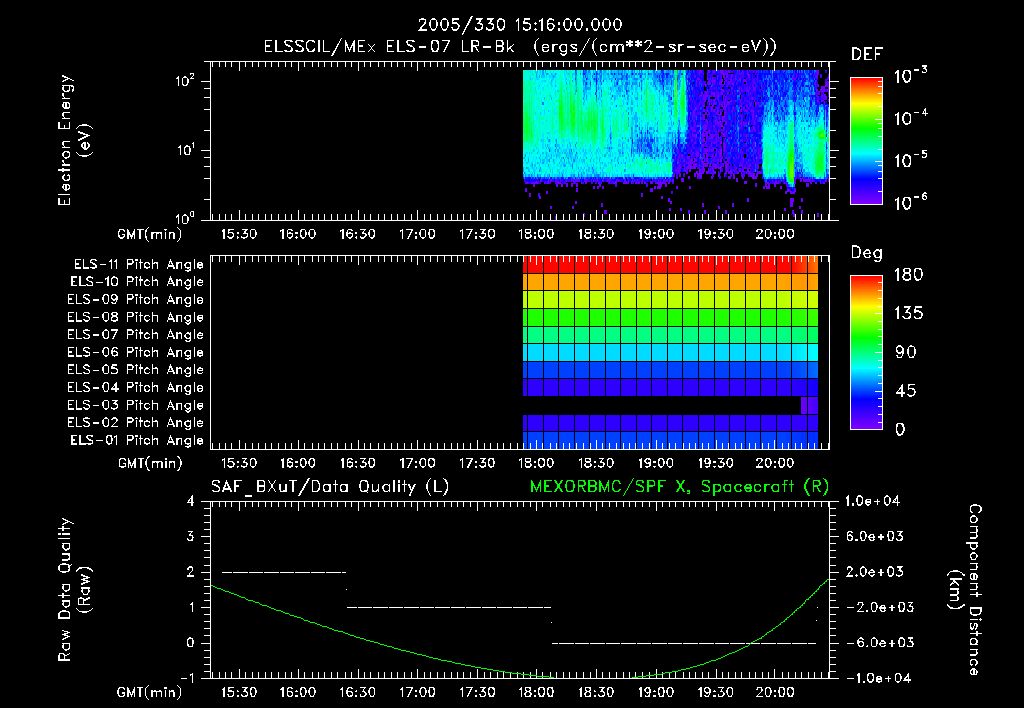The width and height of the screenshot is (1024, 708).
Task: Click the data quality line segment at level 0
Action: (684, 643)
